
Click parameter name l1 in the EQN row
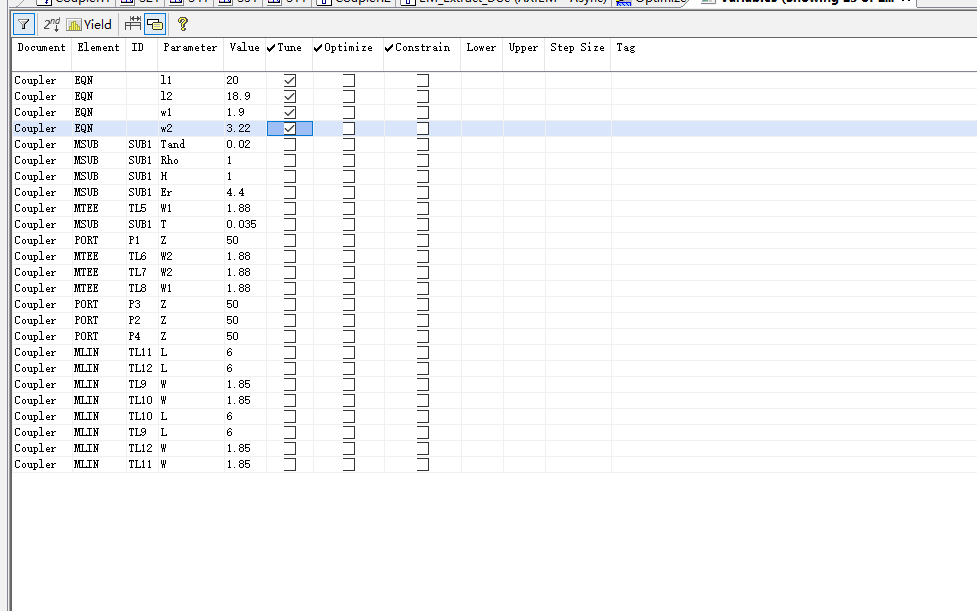[x=166, y=80]
